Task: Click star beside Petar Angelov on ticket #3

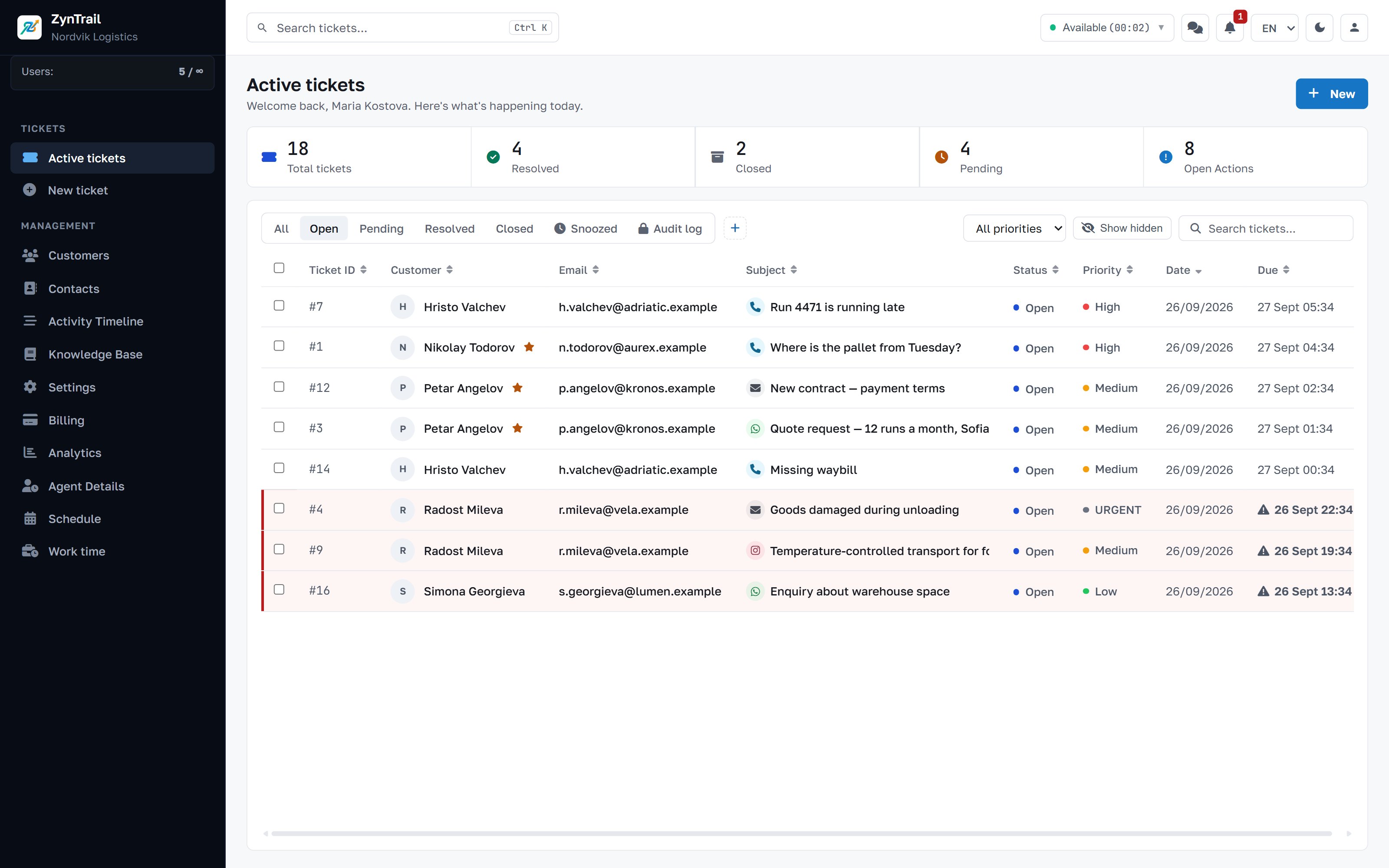Action: click(517, 428)
